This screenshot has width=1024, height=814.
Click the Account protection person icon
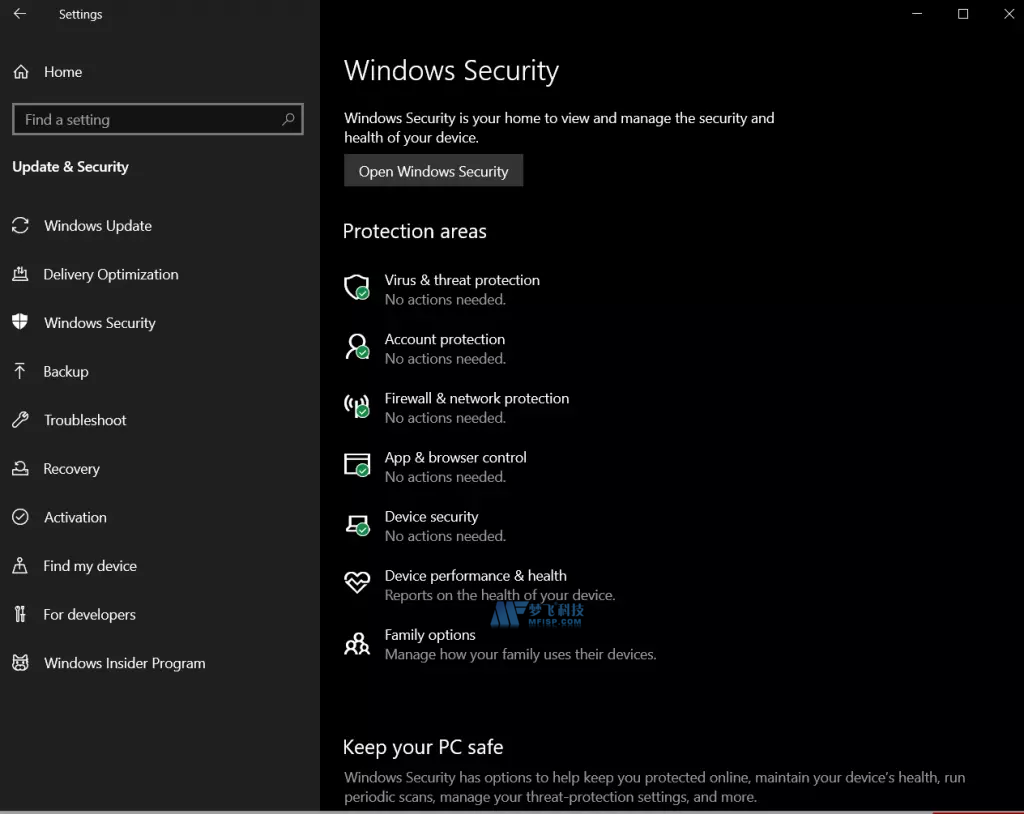357,347
